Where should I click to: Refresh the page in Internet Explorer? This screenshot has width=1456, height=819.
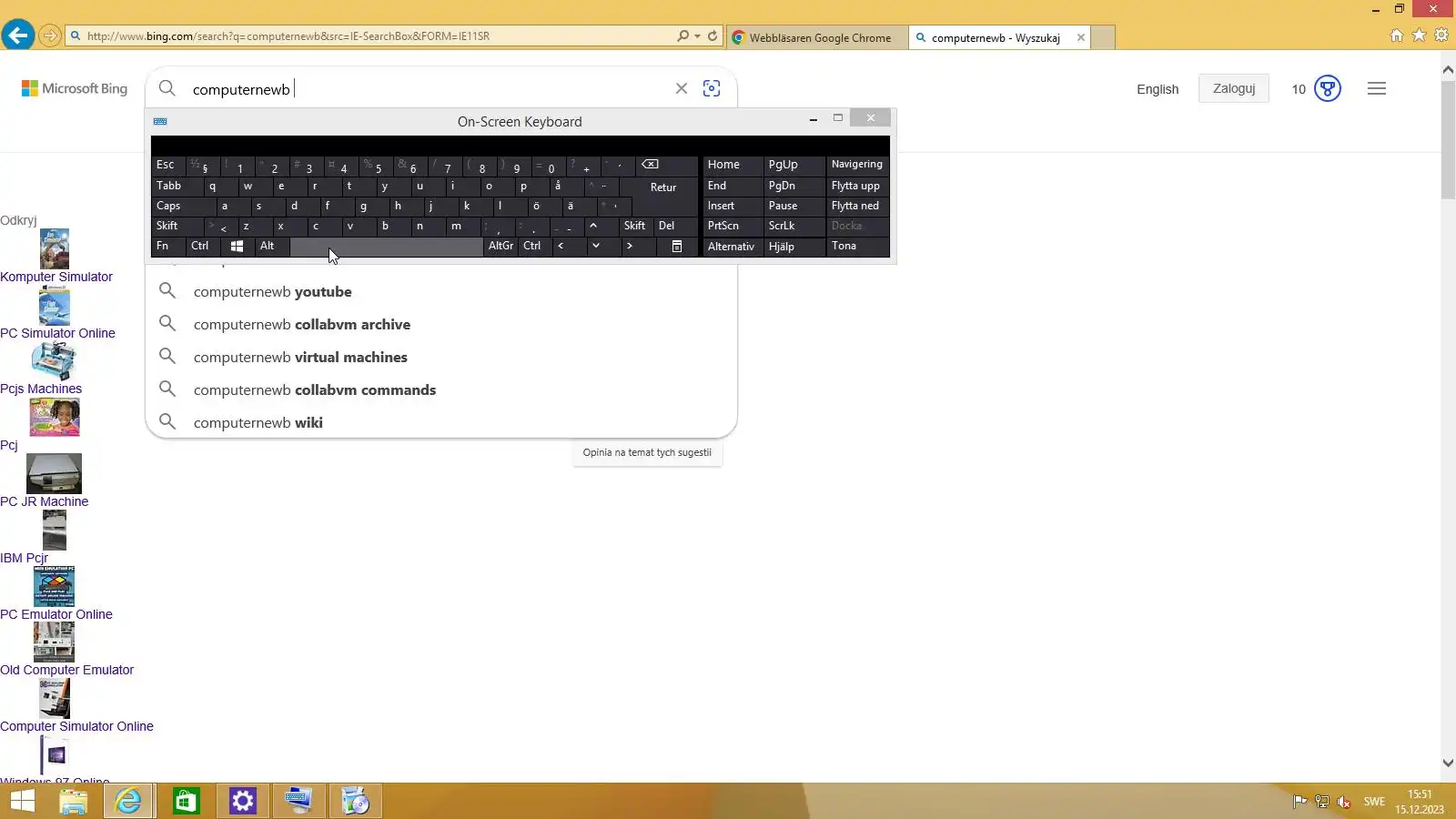point(713,36)
